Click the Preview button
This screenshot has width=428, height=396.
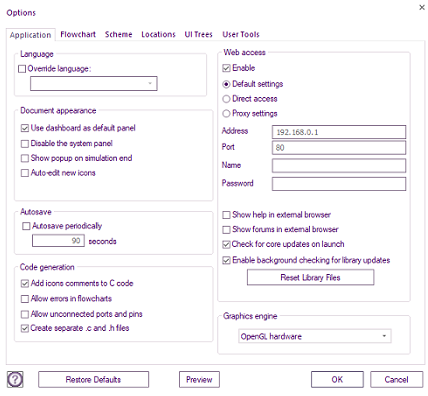[x=199, y=379]
